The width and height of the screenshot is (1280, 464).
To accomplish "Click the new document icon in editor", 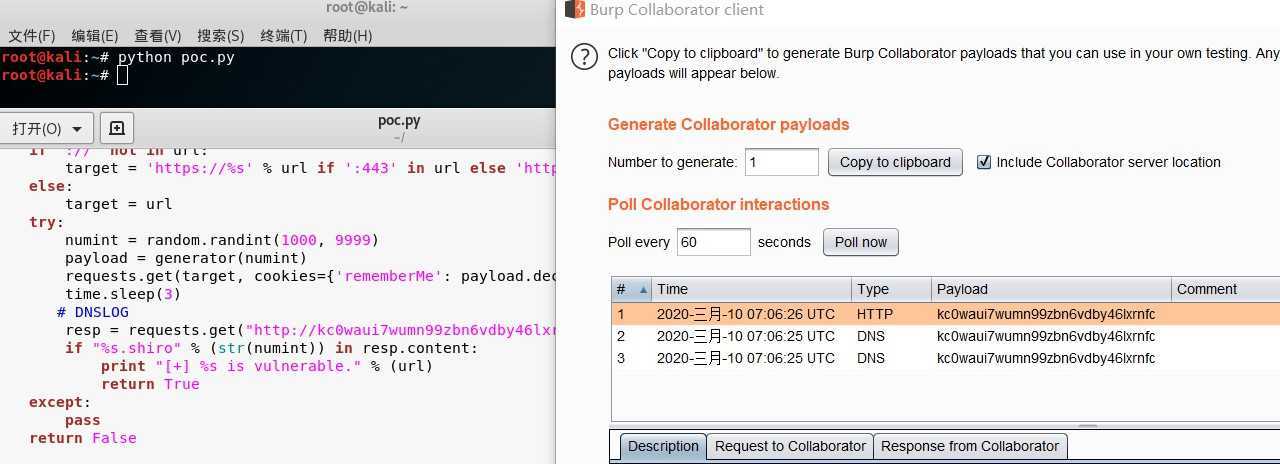I will pos(117,128).
